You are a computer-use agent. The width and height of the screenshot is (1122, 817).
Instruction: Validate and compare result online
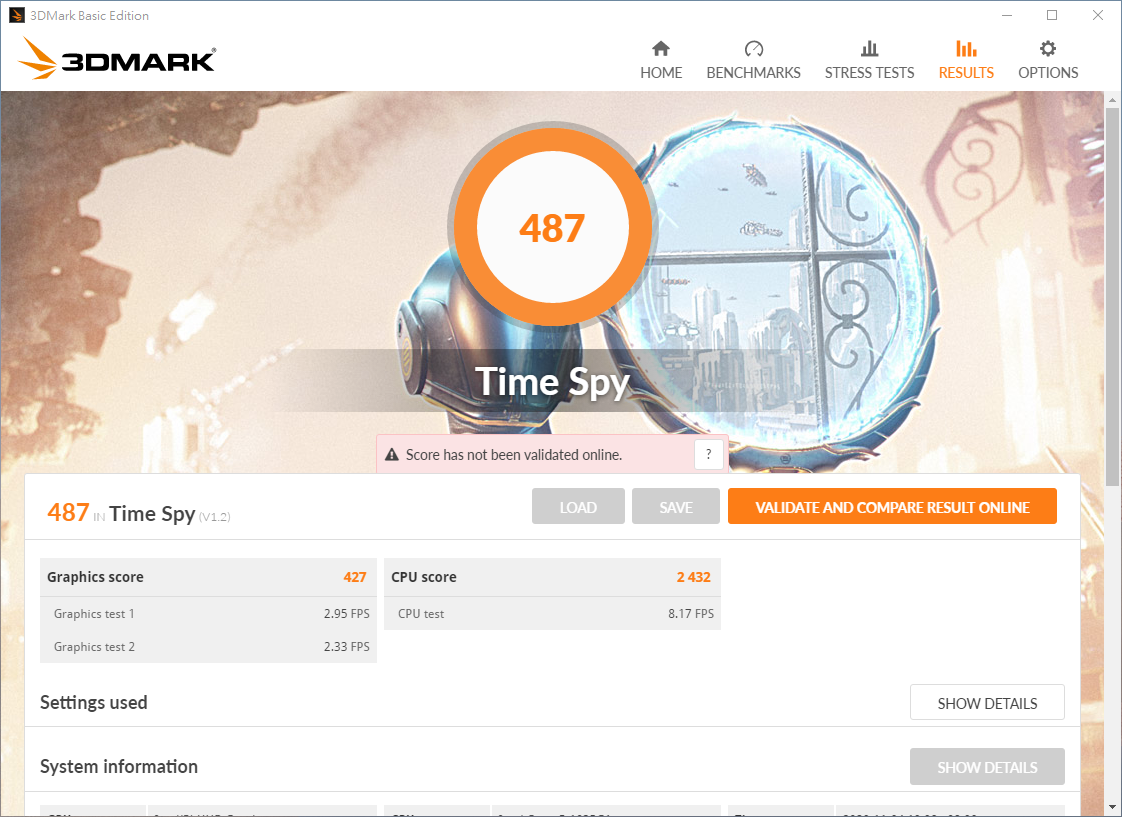coord(892,507)
